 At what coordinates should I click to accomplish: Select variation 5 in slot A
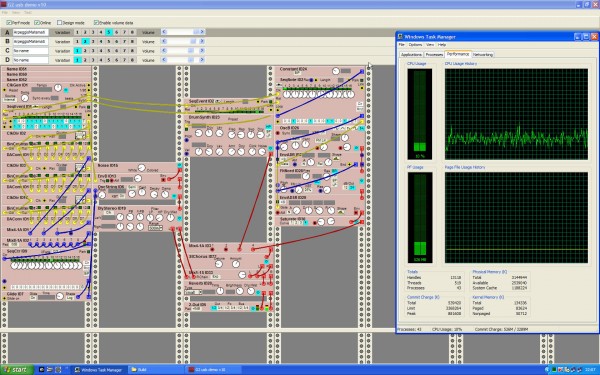click(x=109, y=33)
